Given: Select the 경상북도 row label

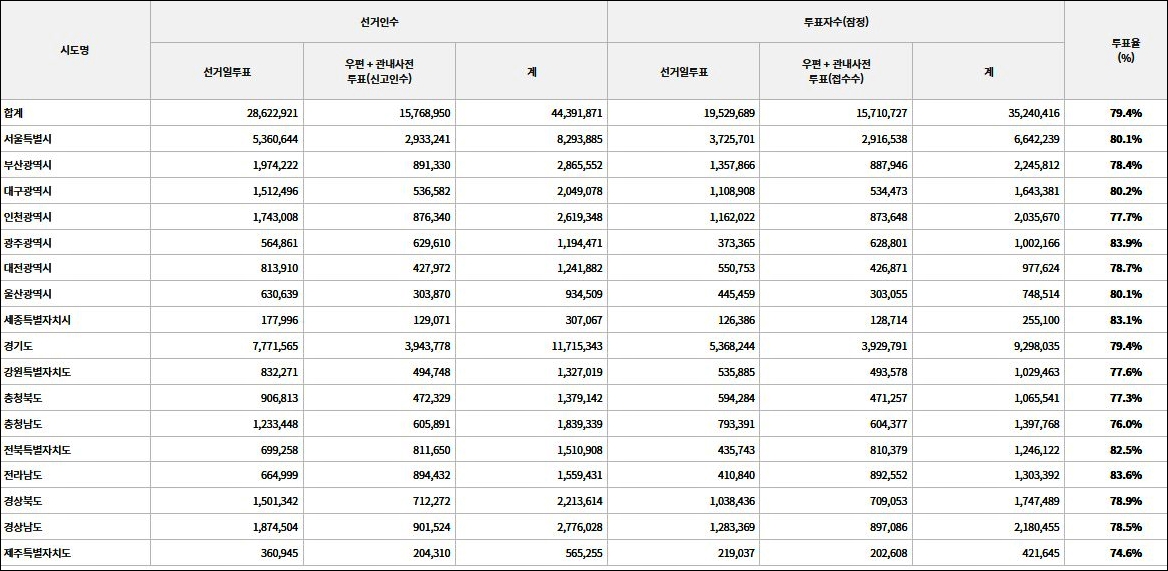Looking at the screenshot, I should 22,502.
